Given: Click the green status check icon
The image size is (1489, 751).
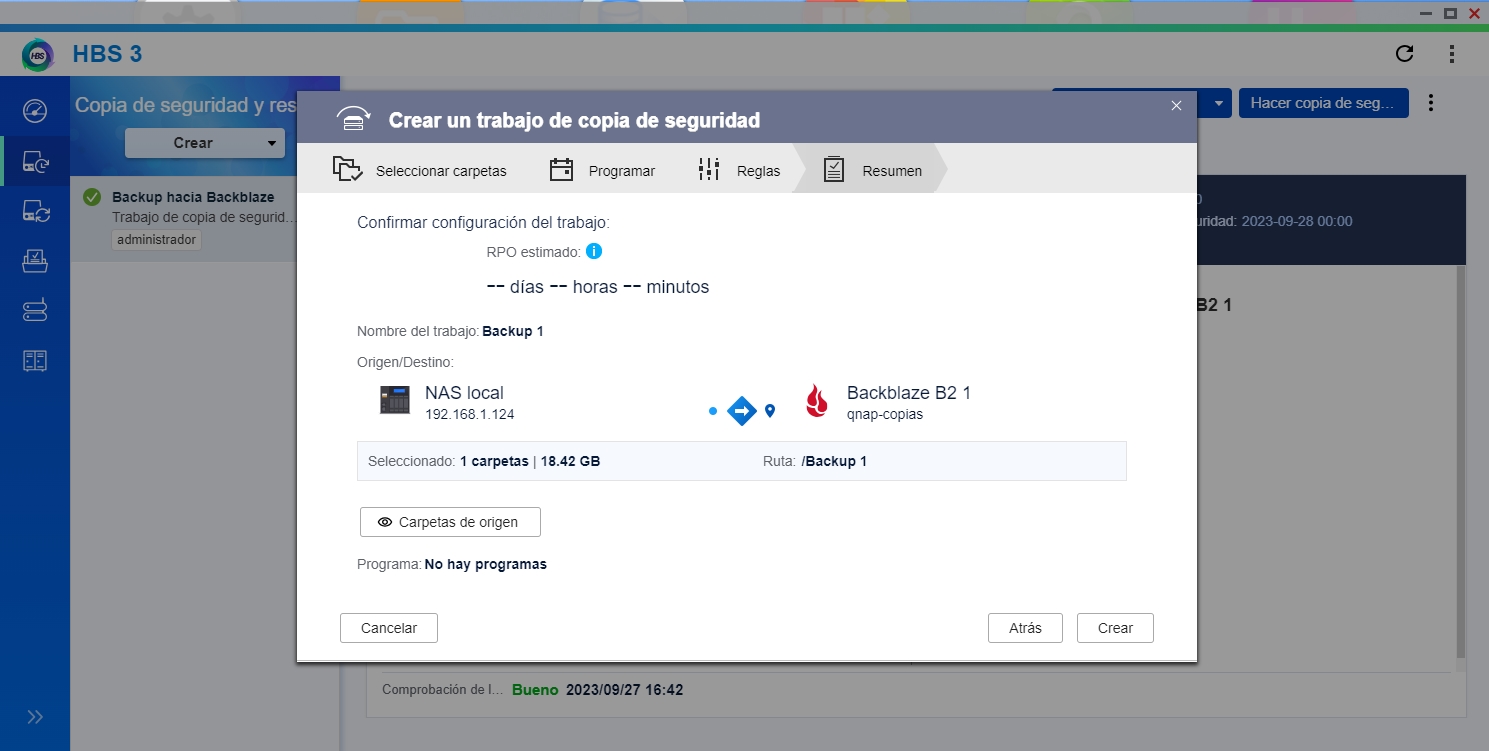Looking at the screenshot, I should [x=92, y=197].
